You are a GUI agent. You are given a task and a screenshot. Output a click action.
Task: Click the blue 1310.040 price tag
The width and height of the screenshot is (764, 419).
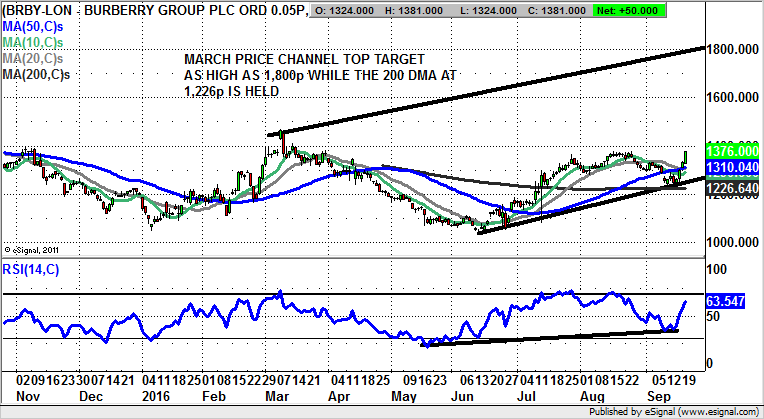[x=733, y=167]
